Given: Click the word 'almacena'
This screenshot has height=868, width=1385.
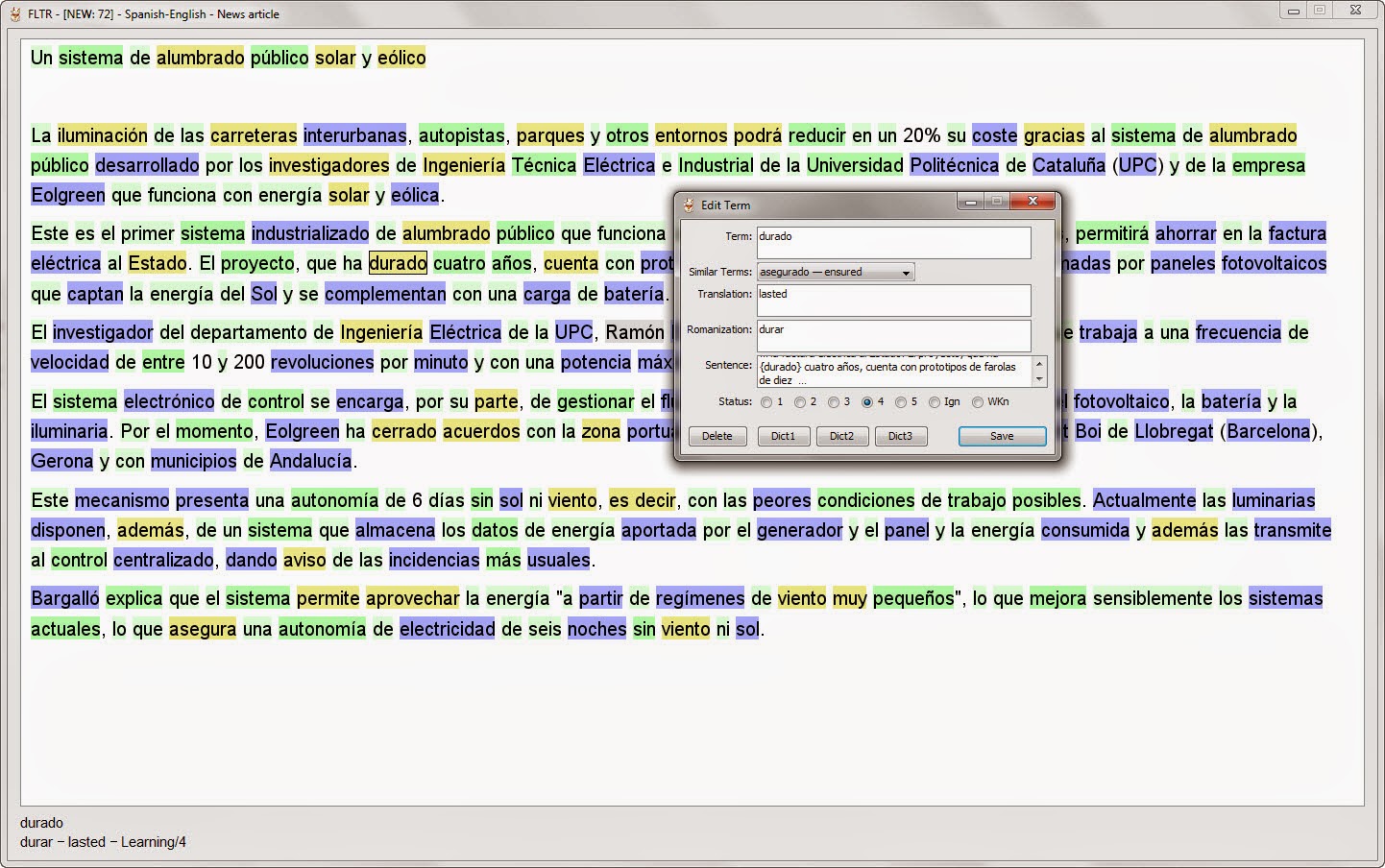Looking at the screenshot, I should coord(396,530).
